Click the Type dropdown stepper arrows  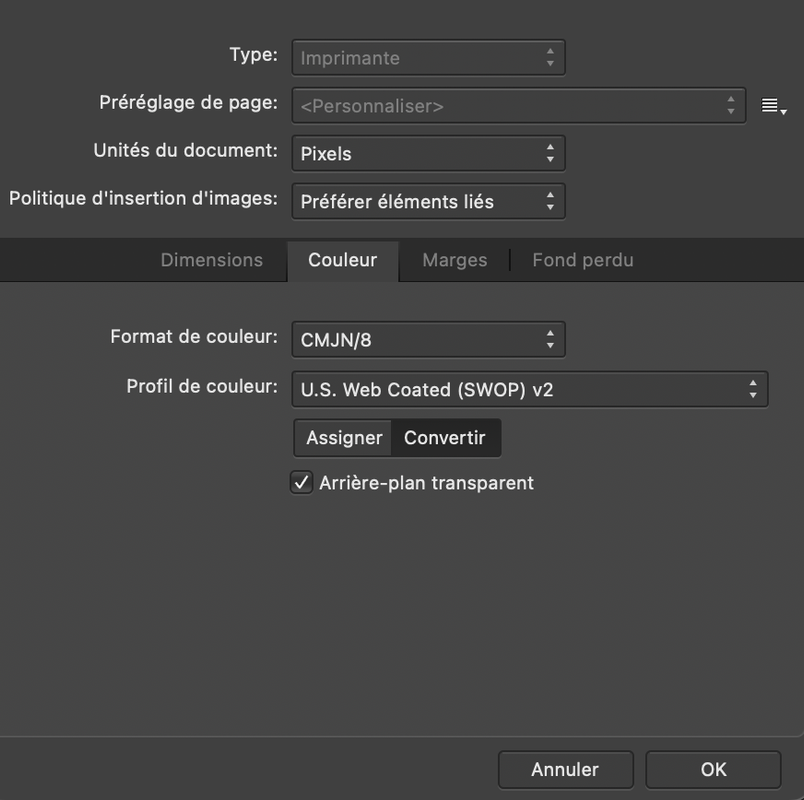coord(550,57)
